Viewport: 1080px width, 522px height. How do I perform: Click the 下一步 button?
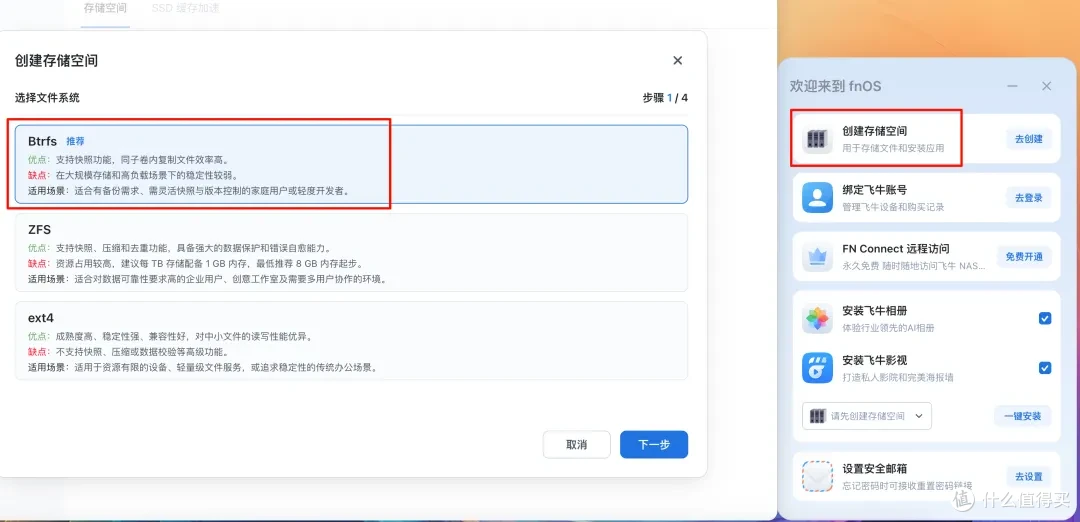coord(654,445)
